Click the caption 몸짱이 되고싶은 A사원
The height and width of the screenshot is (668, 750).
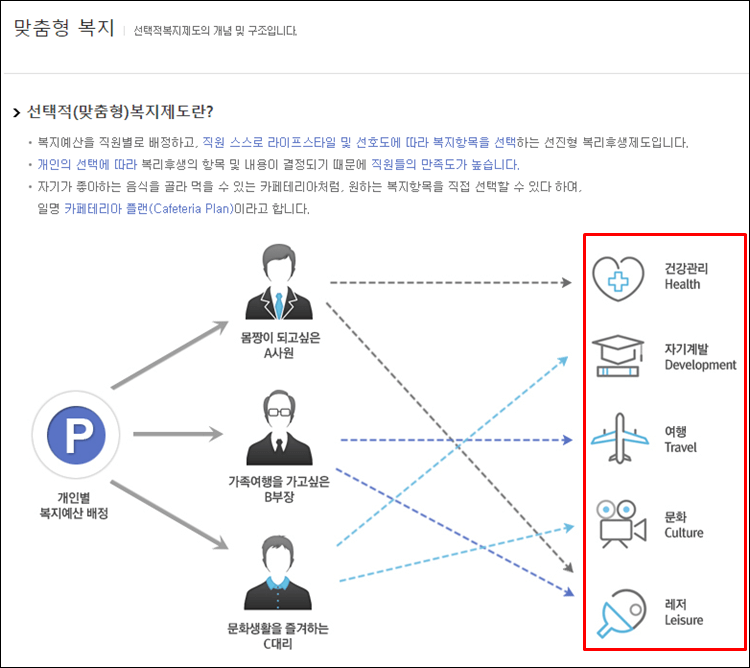(x=280, y=345)
